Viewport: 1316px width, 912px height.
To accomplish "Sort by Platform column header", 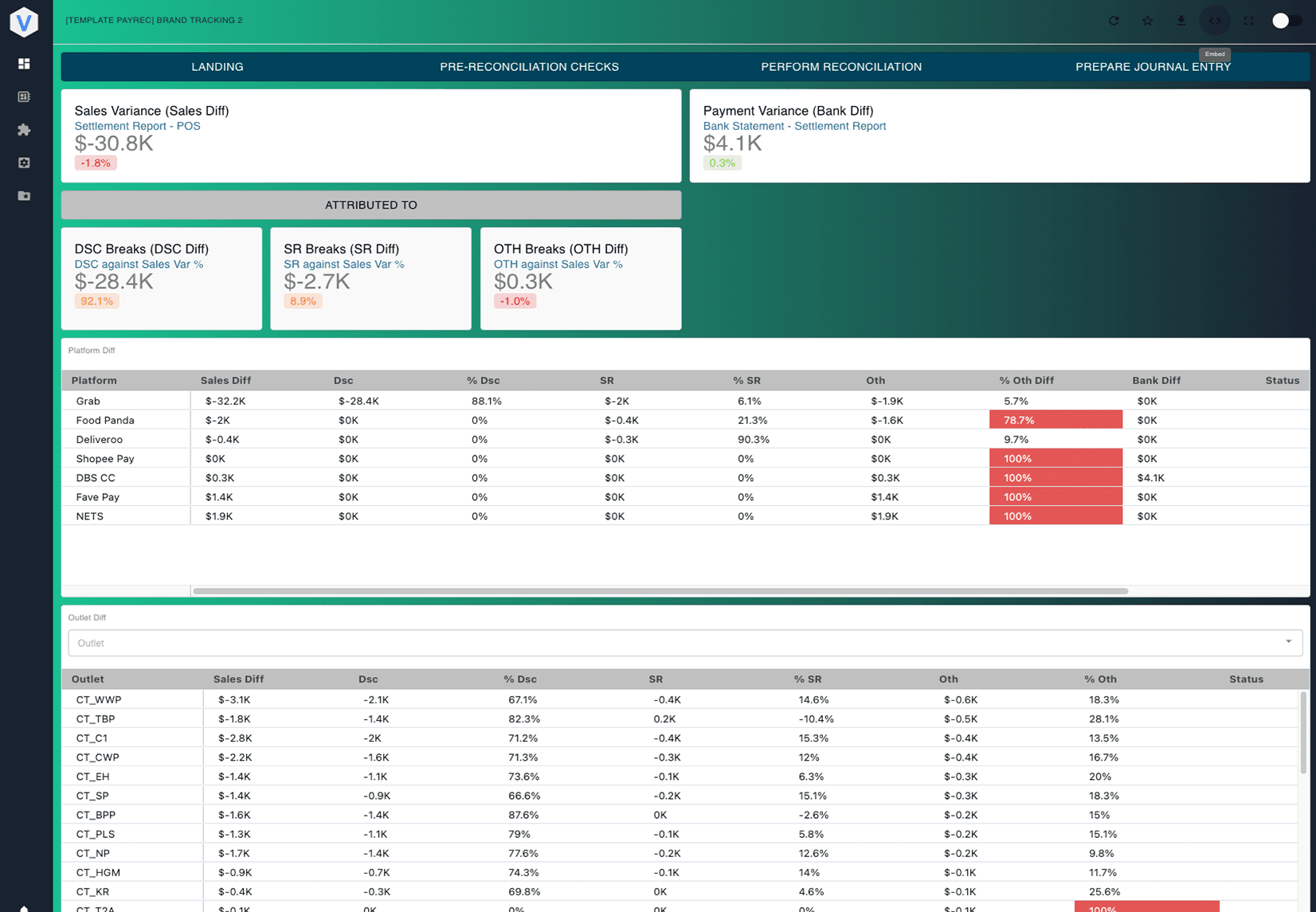I will pyautogui.click(x=94, y=381).
